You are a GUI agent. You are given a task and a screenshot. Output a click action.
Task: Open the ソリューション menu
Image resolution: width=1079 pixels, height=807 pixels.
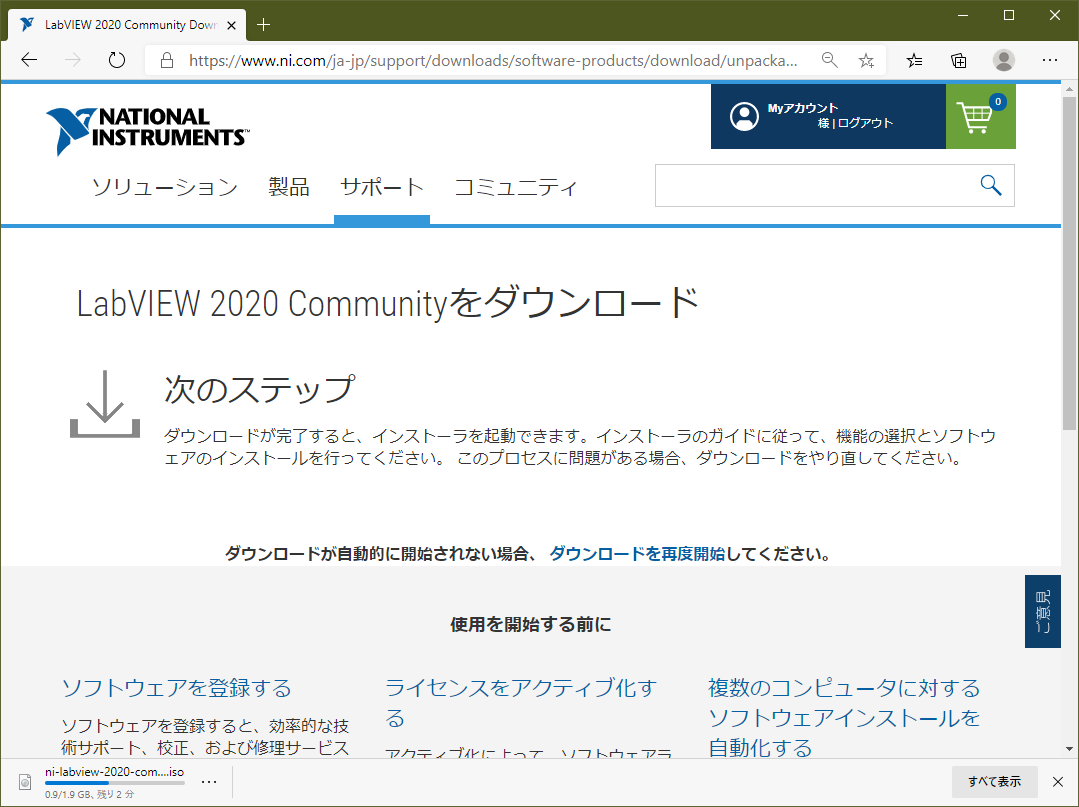pos(164,187)
